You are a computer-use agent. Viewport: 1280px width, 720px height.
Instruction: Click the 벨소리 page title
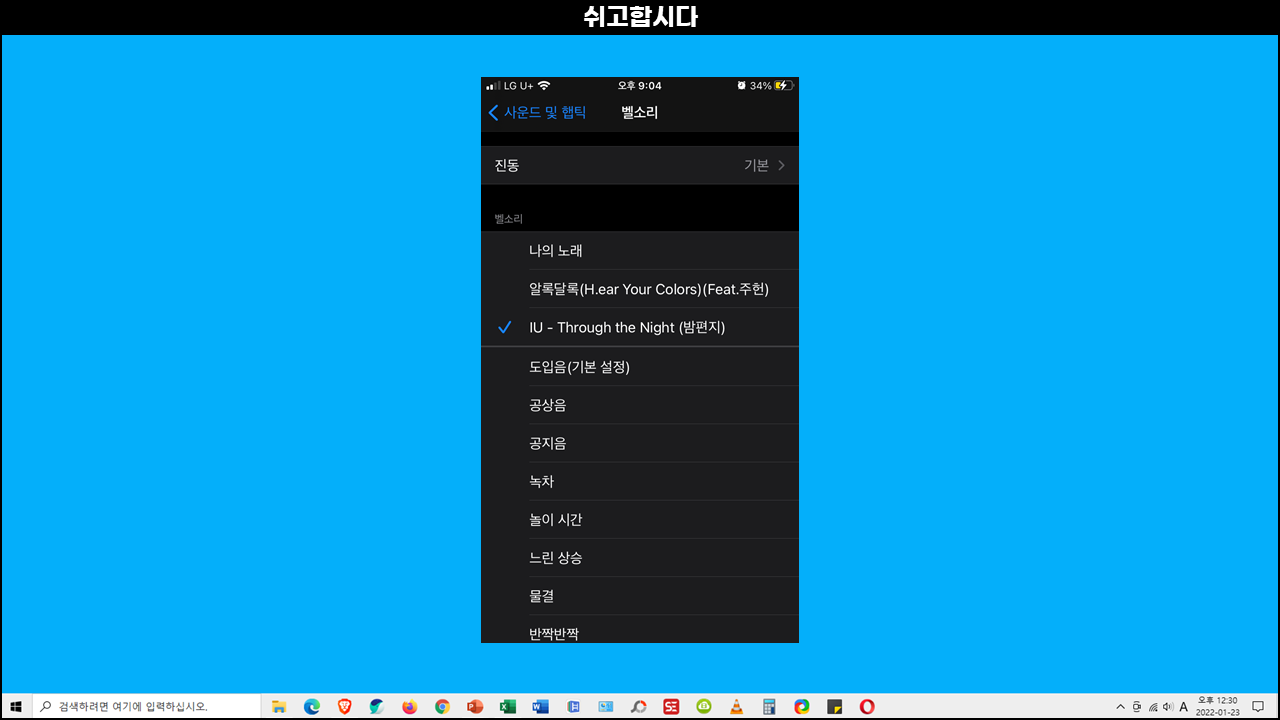640,113
